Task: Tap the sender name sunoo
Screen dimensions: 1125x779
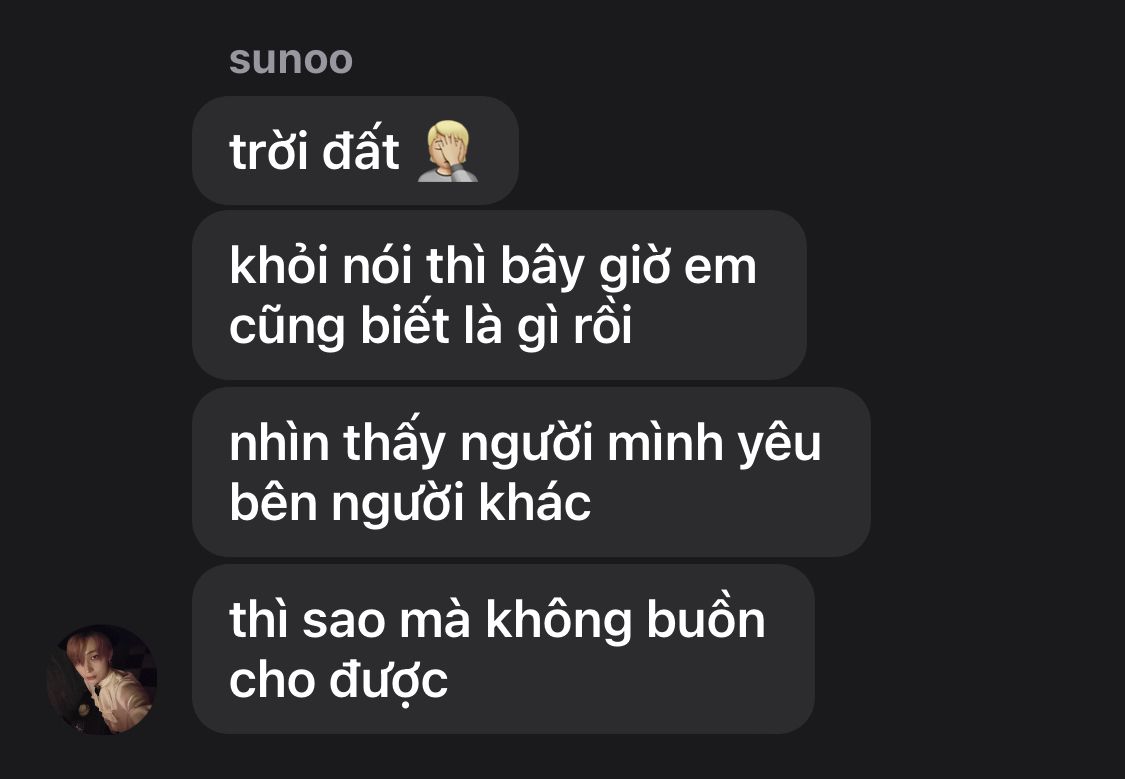Action: (291, 60)
